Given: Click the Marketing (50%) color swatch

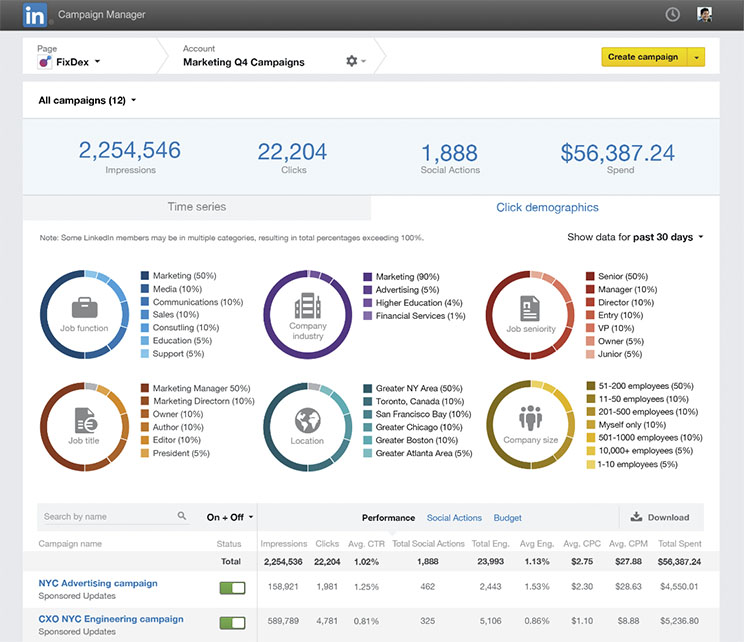Looking at the screenshot, I should pyautogui.click(x=145, y=276).
